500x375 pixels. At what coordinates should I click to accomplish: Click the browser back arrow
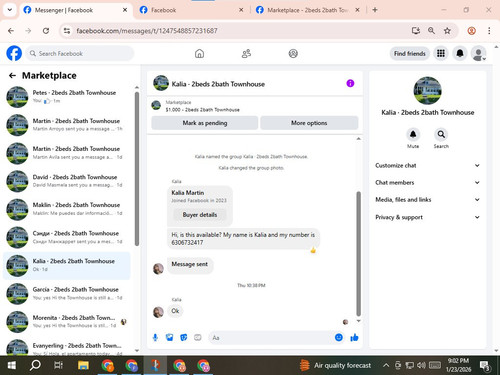click(11, 31)
